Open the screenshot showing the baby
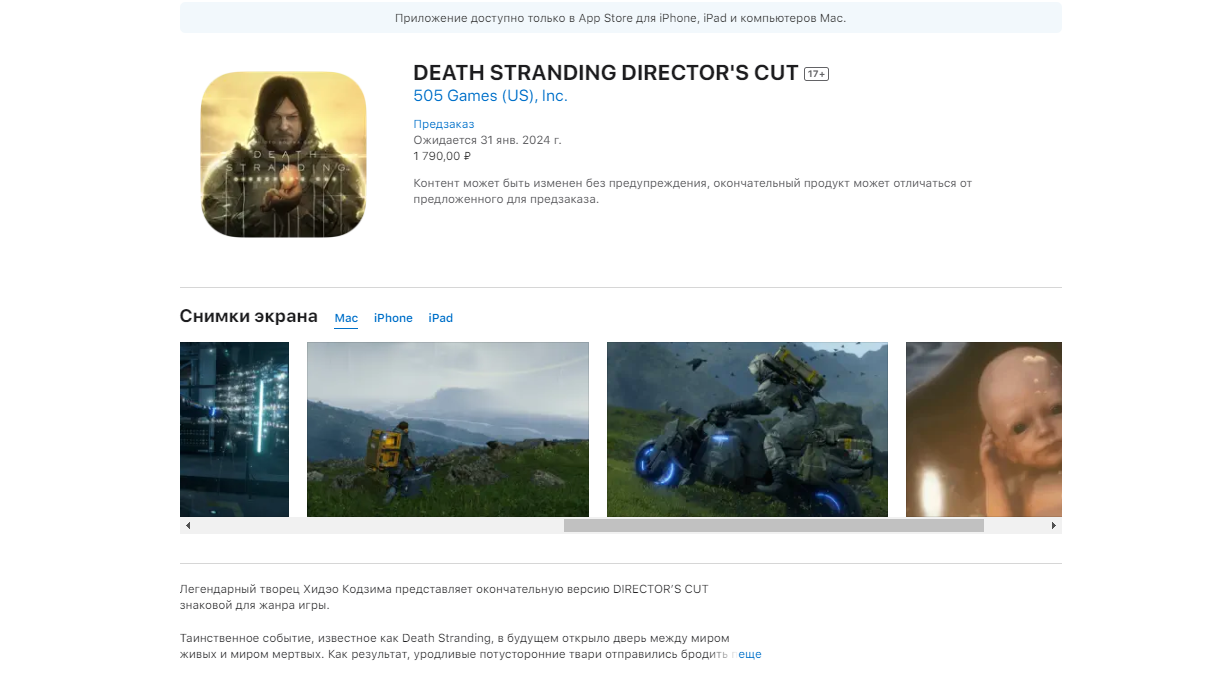Image resolution: width=1220 pixels, height=680 pixels. point(984,429)
